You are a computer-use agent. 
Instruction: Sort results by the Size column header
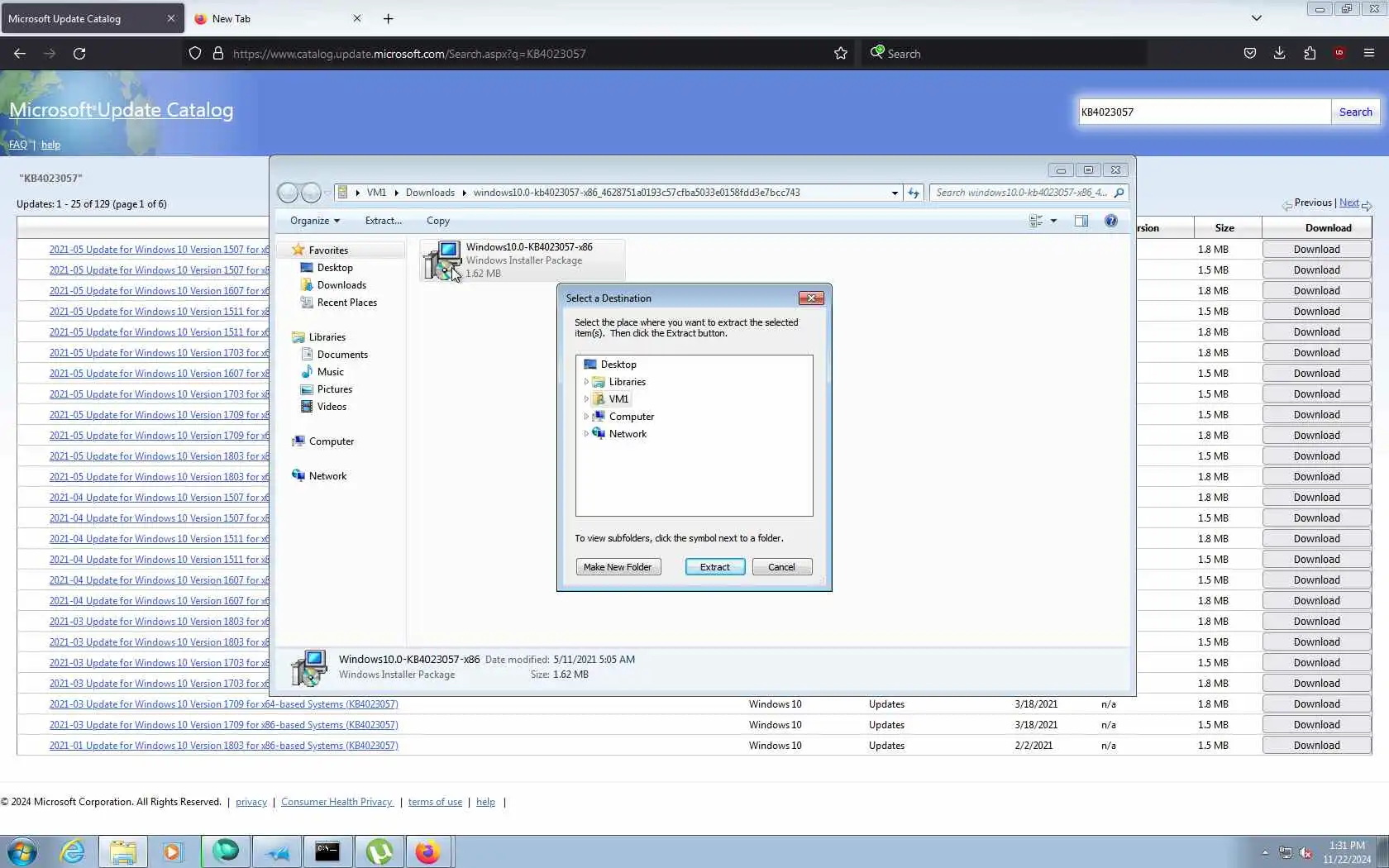pyautogui.click(x=1224, y=228)
